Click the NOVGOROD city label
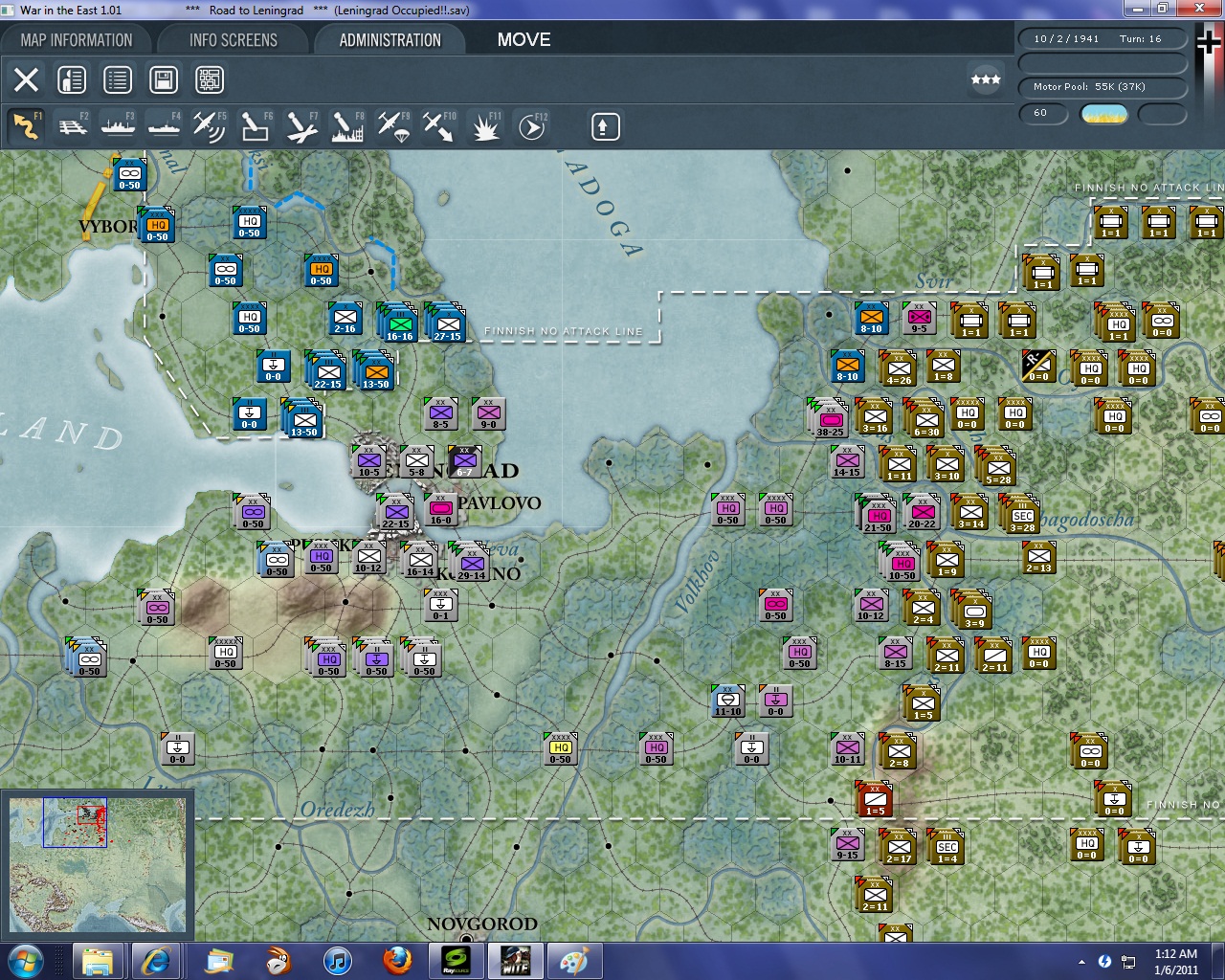This screenshot has height=980, width=1225. (481, 924)
